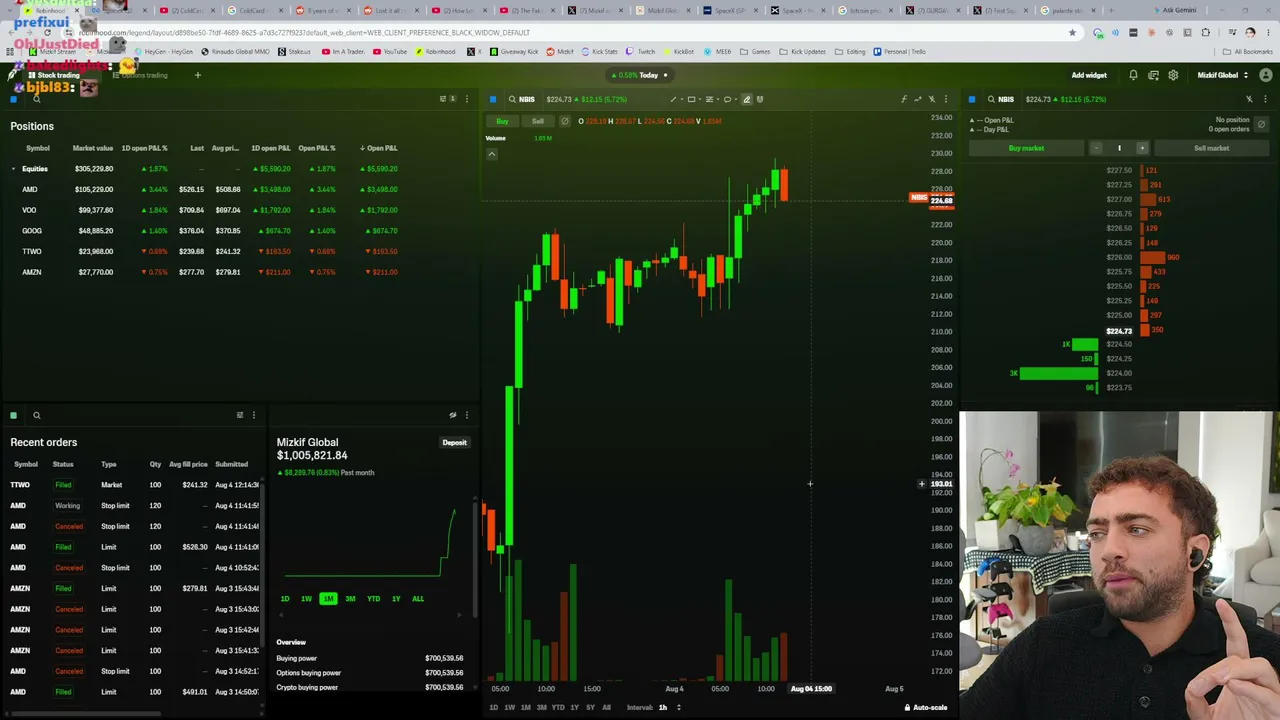
Task: Select the speech bubble annotation tool
Action: (x=727, y=99)
